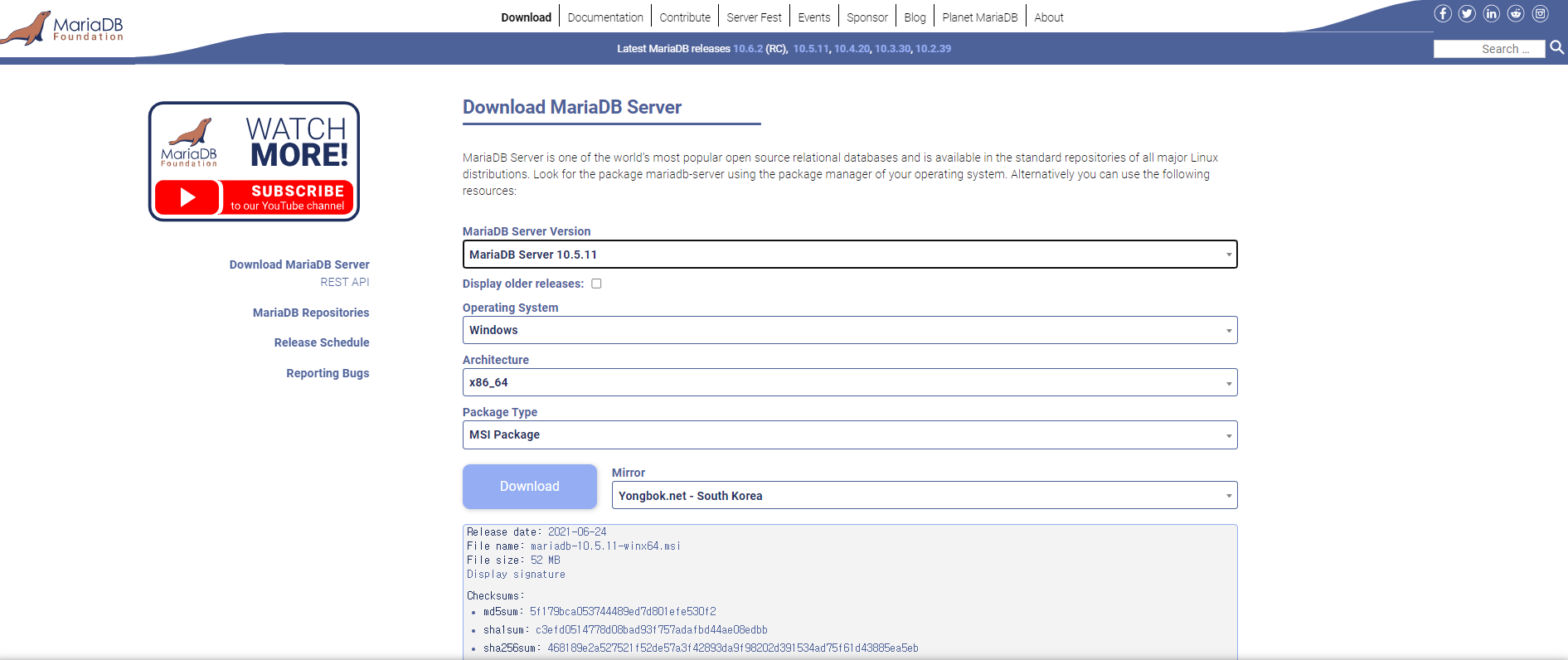Open the Sponsor menu item
1568x660 pixels.
867,17
